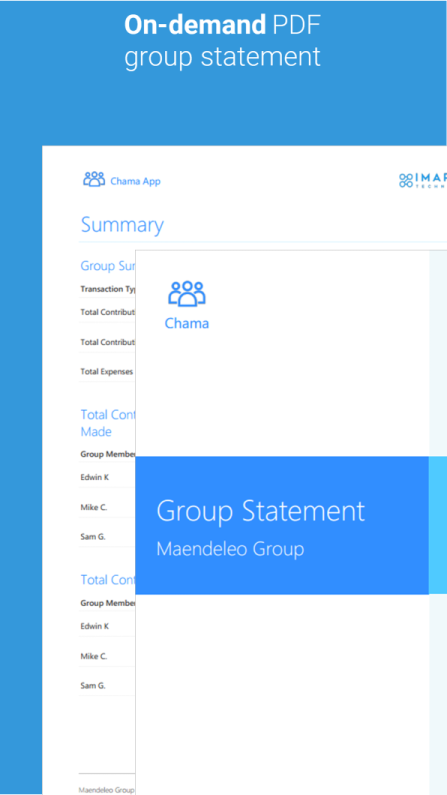This screenshot has width=447, height=795.
Task: Click the Transaction Type column header
Action: click(108, 289)
